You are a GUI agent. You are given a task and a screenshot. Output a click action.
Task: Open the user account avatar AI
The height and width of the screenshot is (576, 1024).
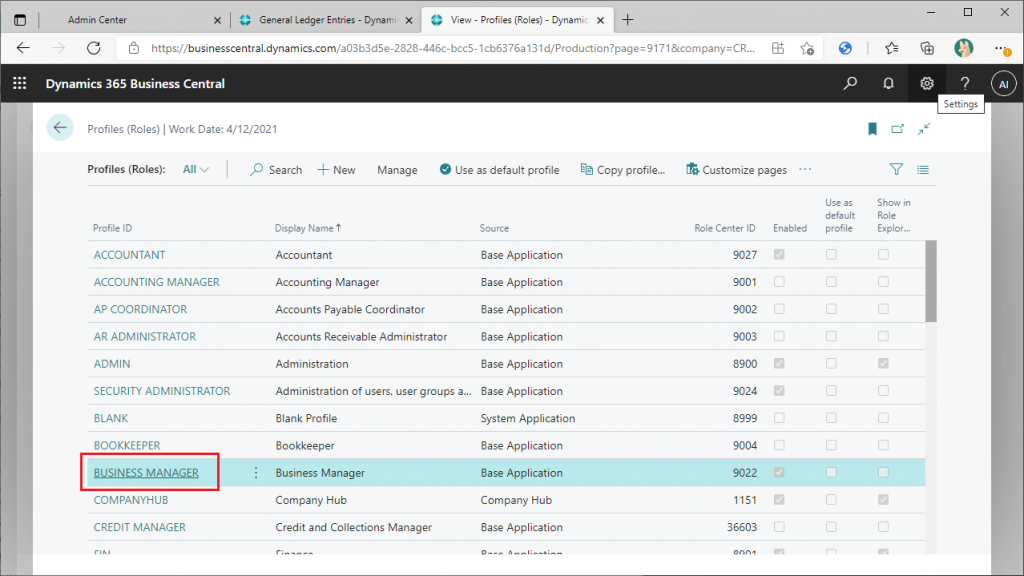pyautogui.click(x=1003, y=84)
